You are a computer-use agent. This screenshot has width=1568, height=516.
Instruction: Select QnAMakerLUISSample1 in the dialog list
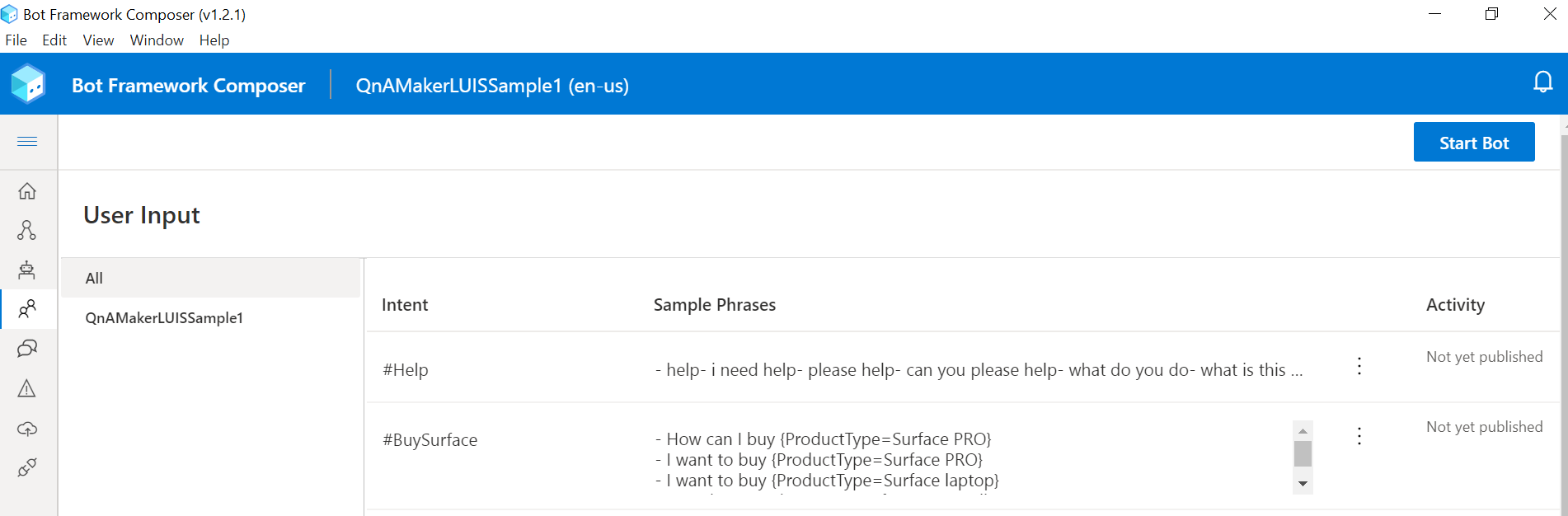click(x=164, y=318)
